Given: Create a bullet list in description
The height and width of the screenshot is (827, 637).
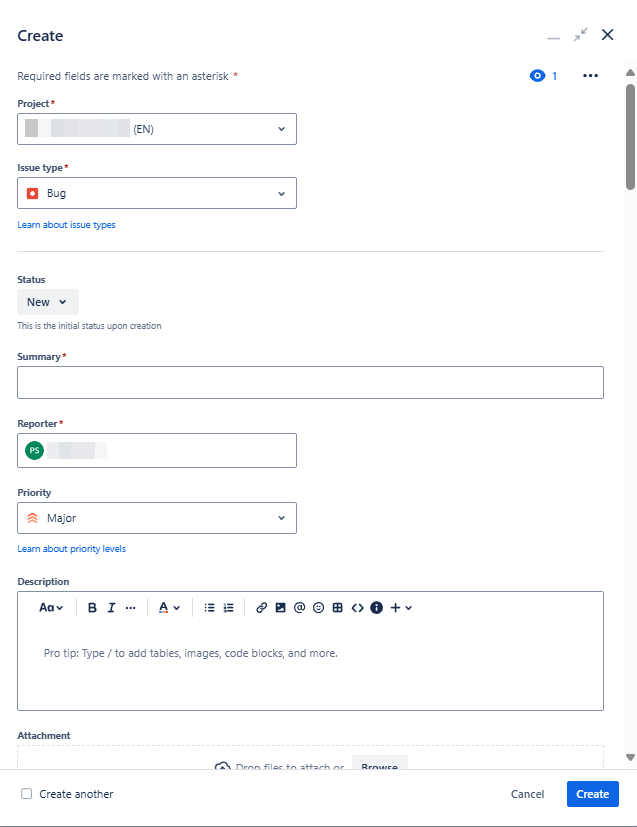Looking at the screenshot, I should (209, 608).
